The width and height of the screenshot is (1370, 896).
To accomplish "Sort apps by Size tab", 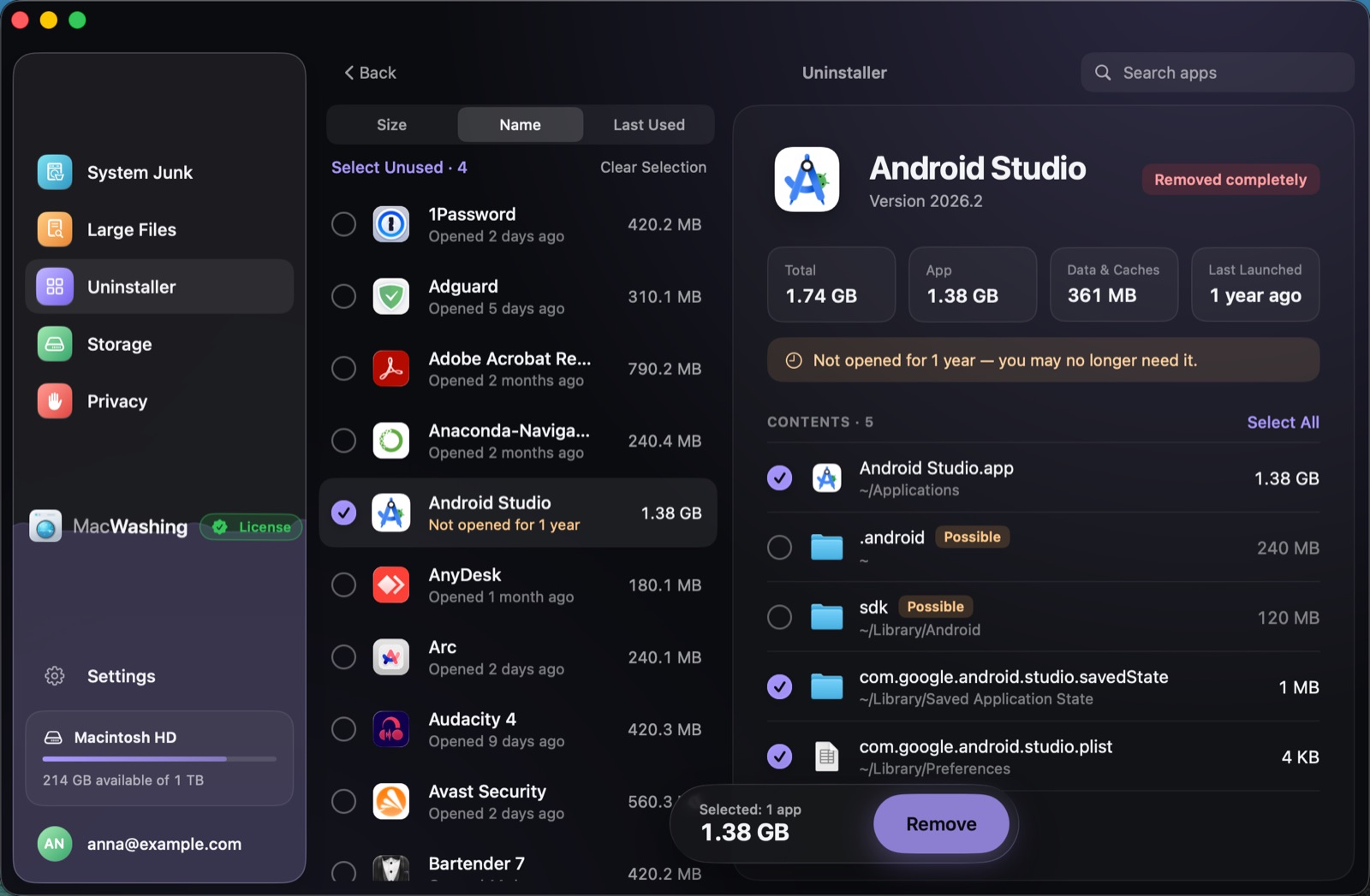I will pos(392,125).
